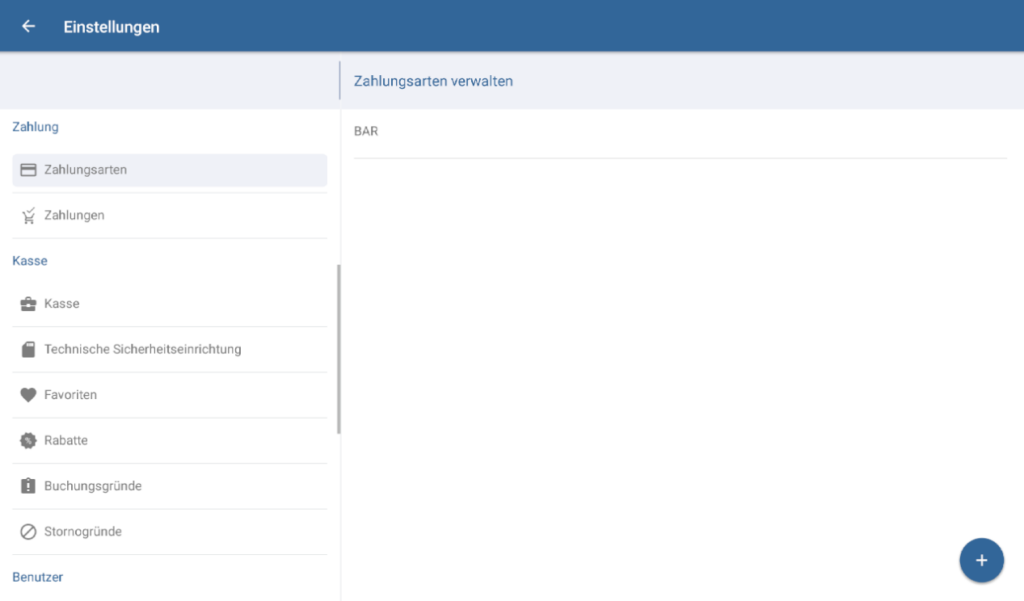This screenshot has width=1024, height=601.
Task: Click the sidebar vertical scrollbar
Action: [339, 349]
